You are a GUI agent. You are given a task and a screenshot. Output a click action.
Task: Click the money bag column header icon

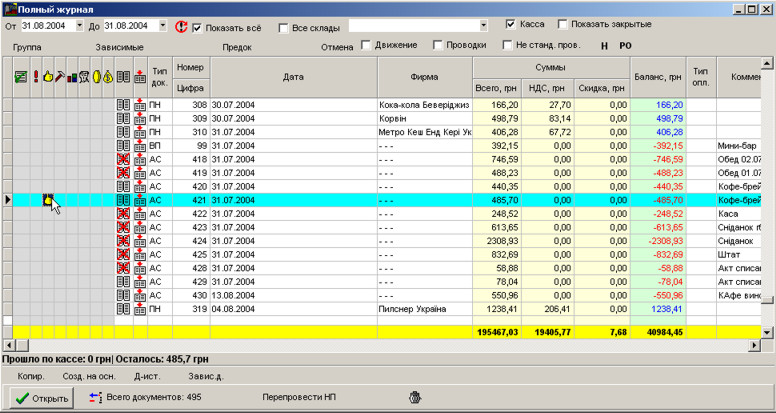(x=108, y=76)
